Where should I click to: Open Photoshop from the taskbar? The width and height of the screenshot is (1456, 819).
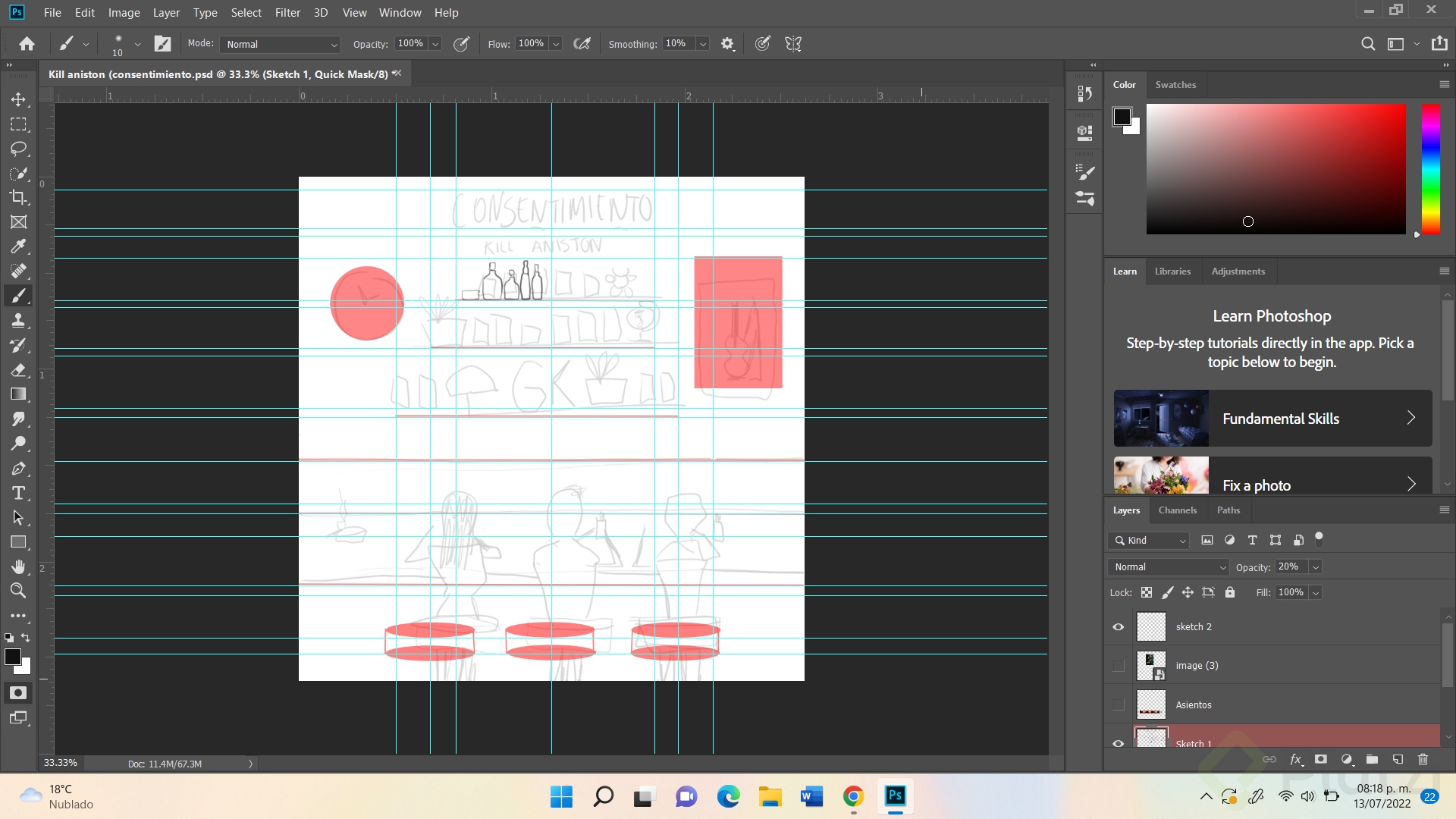pos(895,797)
